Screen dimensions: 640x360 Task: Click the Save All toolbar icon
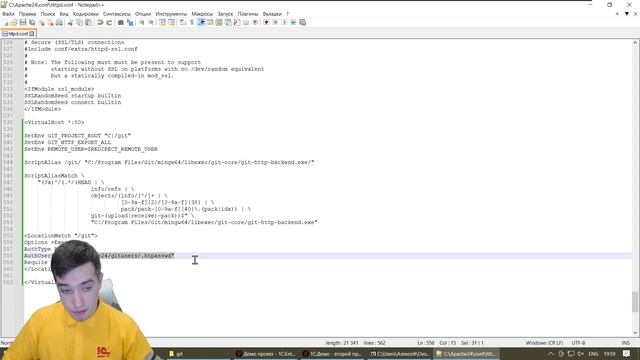coord(32,22)
